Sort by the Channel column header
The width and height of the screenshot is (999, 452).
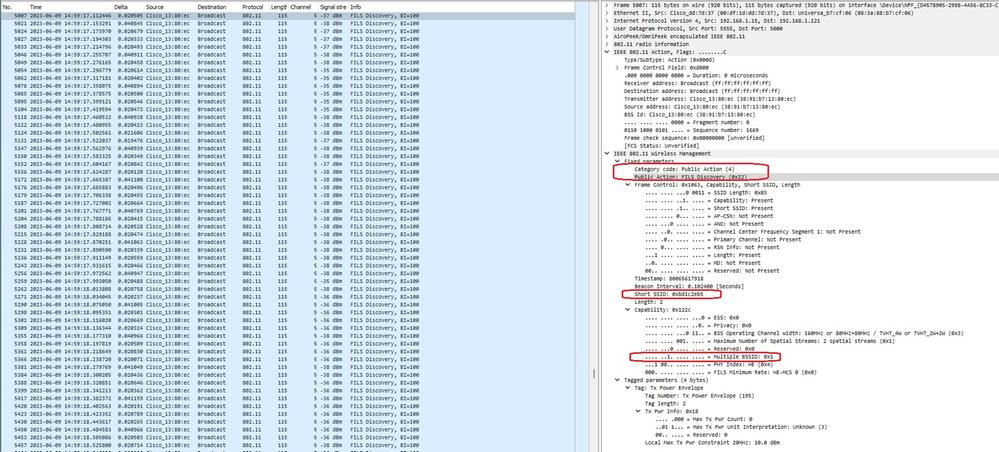pos(303,6)
